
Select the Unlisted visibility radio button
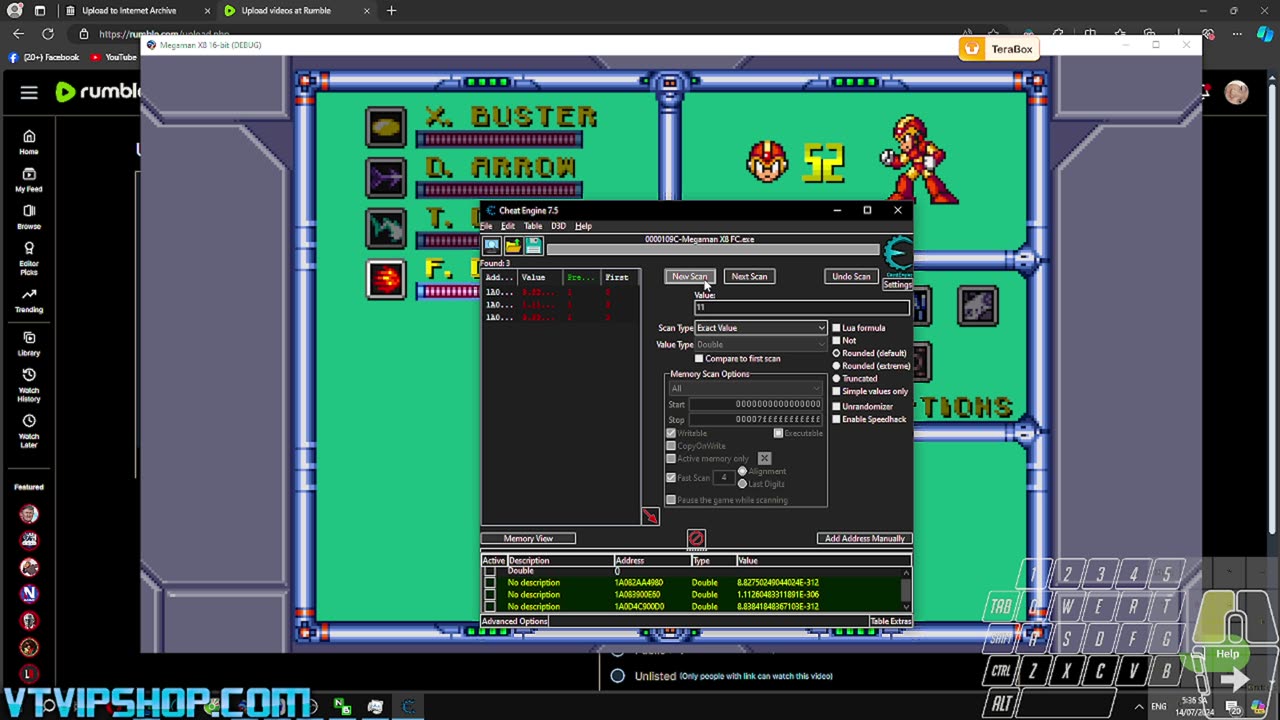[x=617, y=676]
